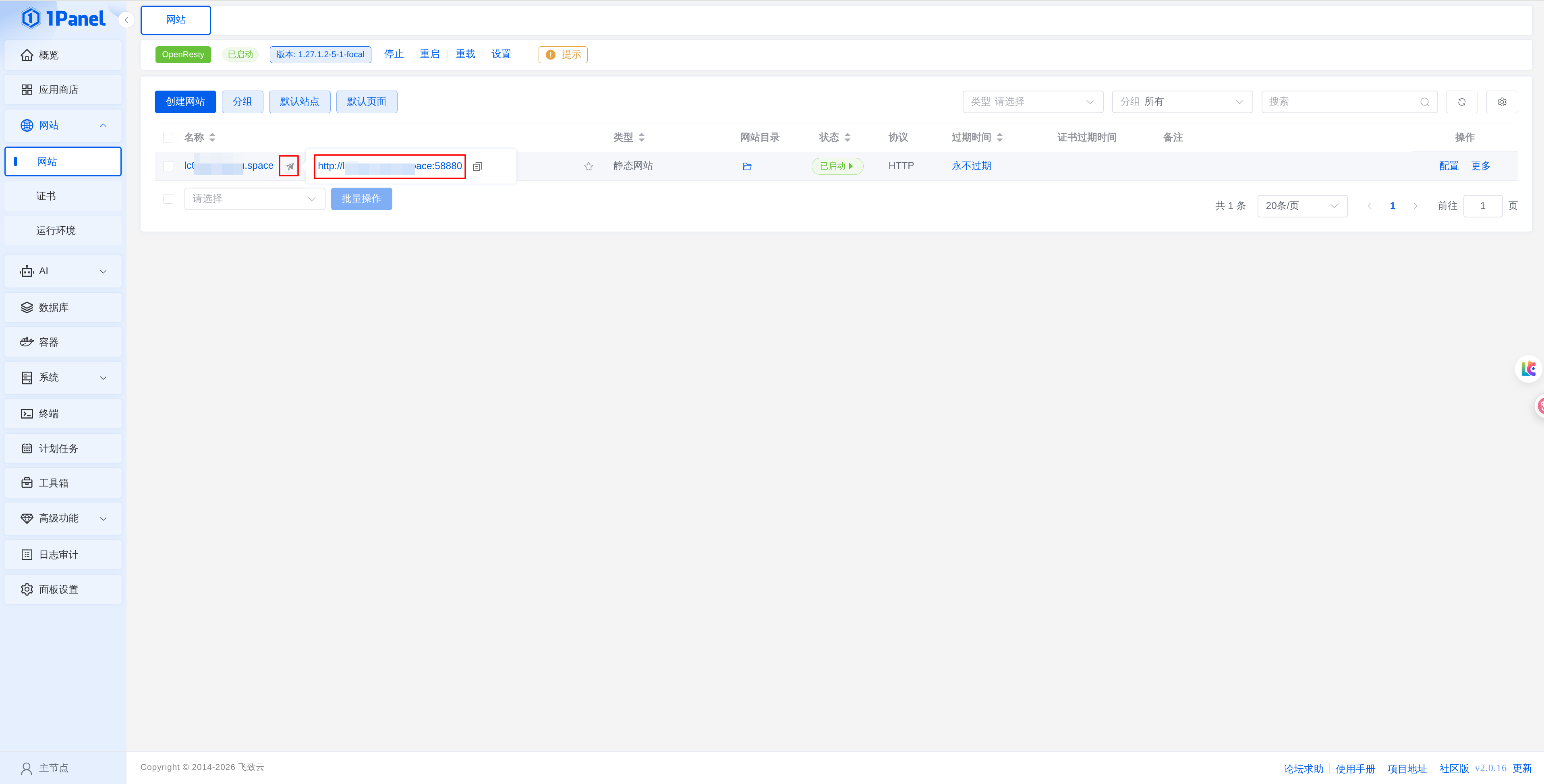Screen dimensions: 1544x784
Task: Open 计划任务 scheduled tasks
Action: 63,448
